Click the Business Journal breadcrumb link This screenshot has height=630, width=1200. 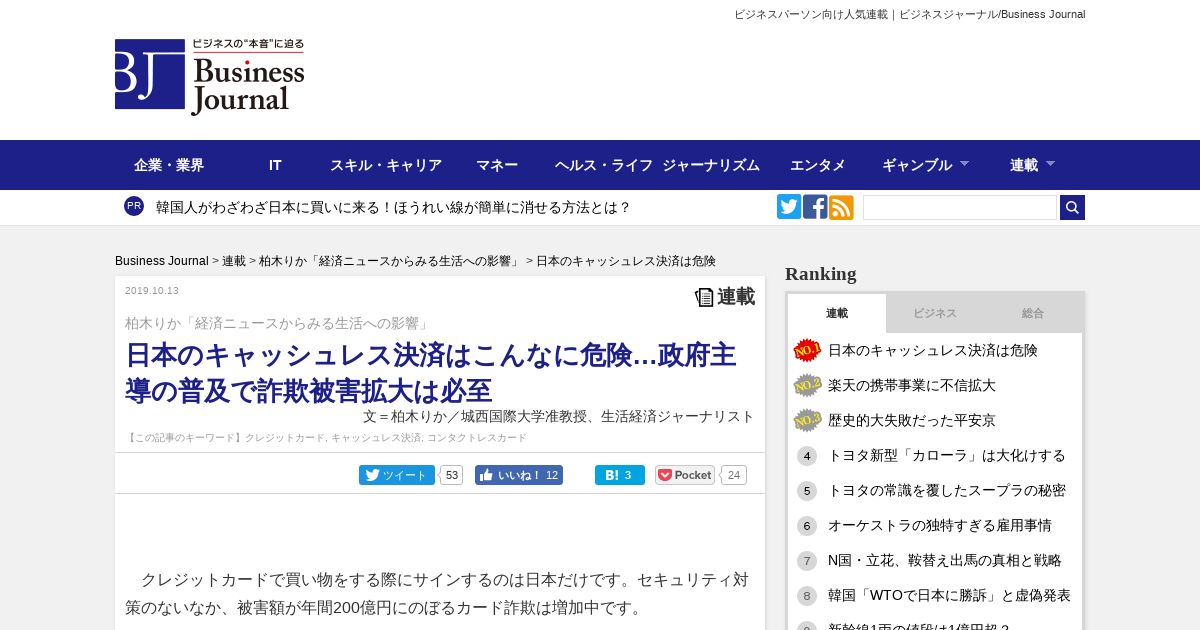(x=162, y=261)
